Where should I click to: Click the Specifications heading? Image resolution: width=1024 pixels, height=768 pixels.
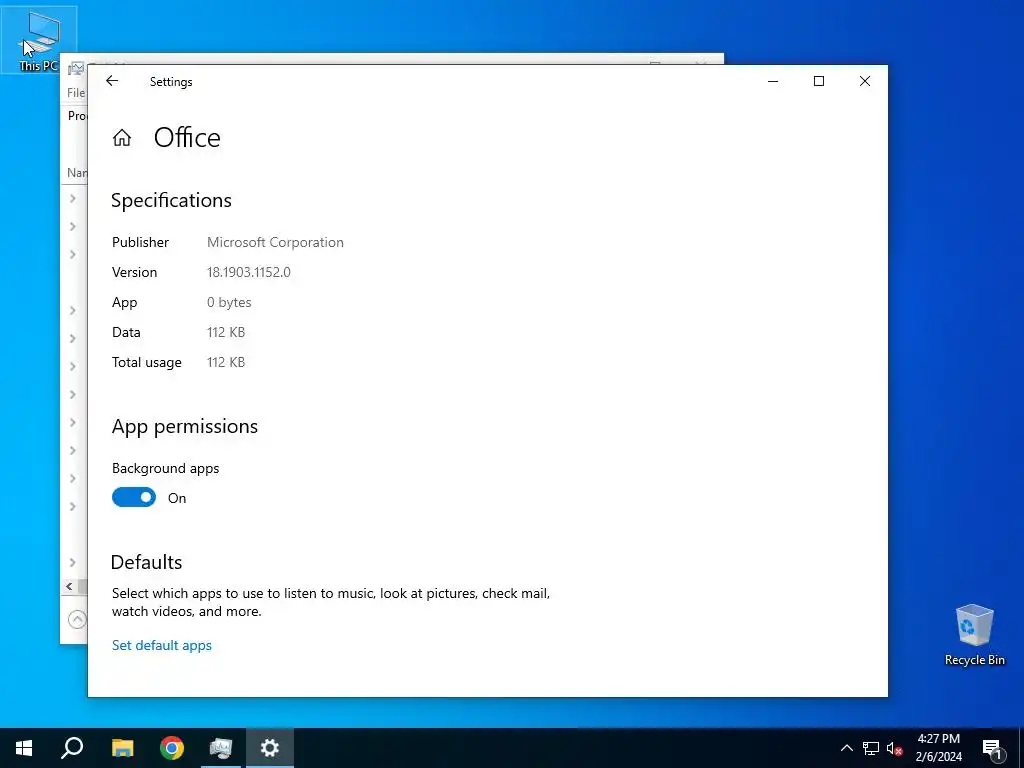tap(171, 200)
